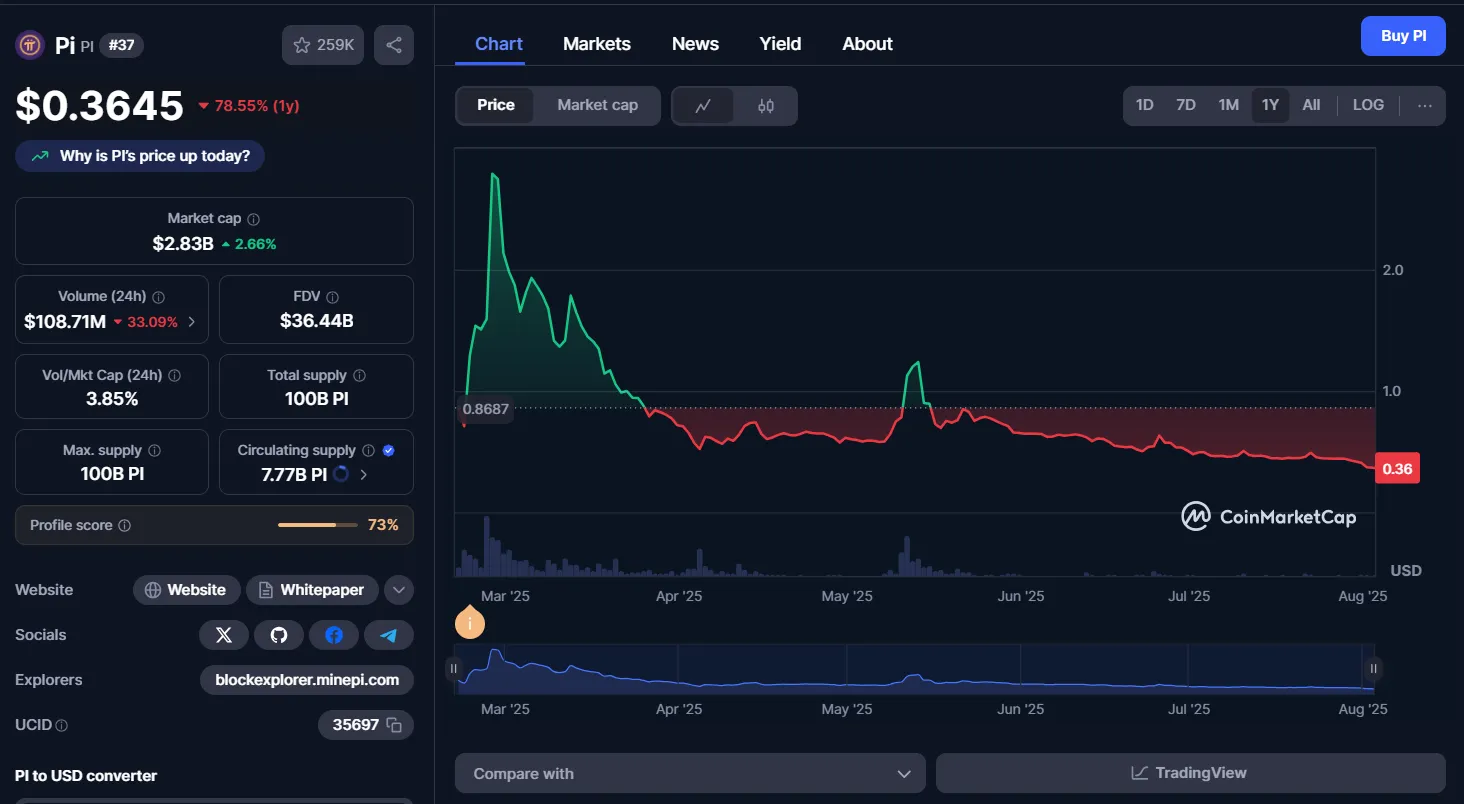Set chart range to 1Y
The height and width of the screenshot is (804, 1464).
[x=1270, y=105]
